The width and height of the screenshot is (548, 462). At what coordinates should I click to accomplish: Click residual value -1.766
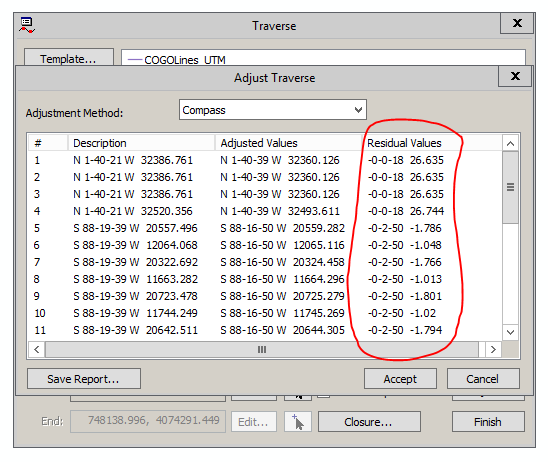426,262
